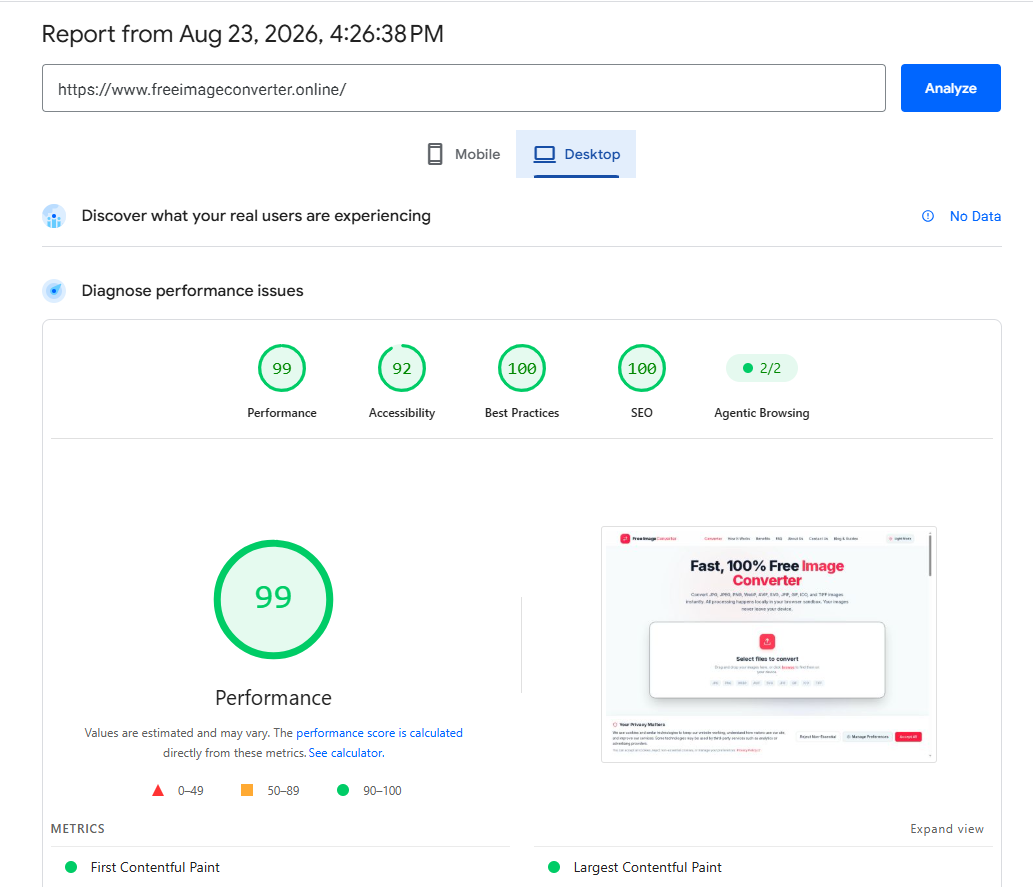Click the large 99 performance gauge

coord(273,599)
